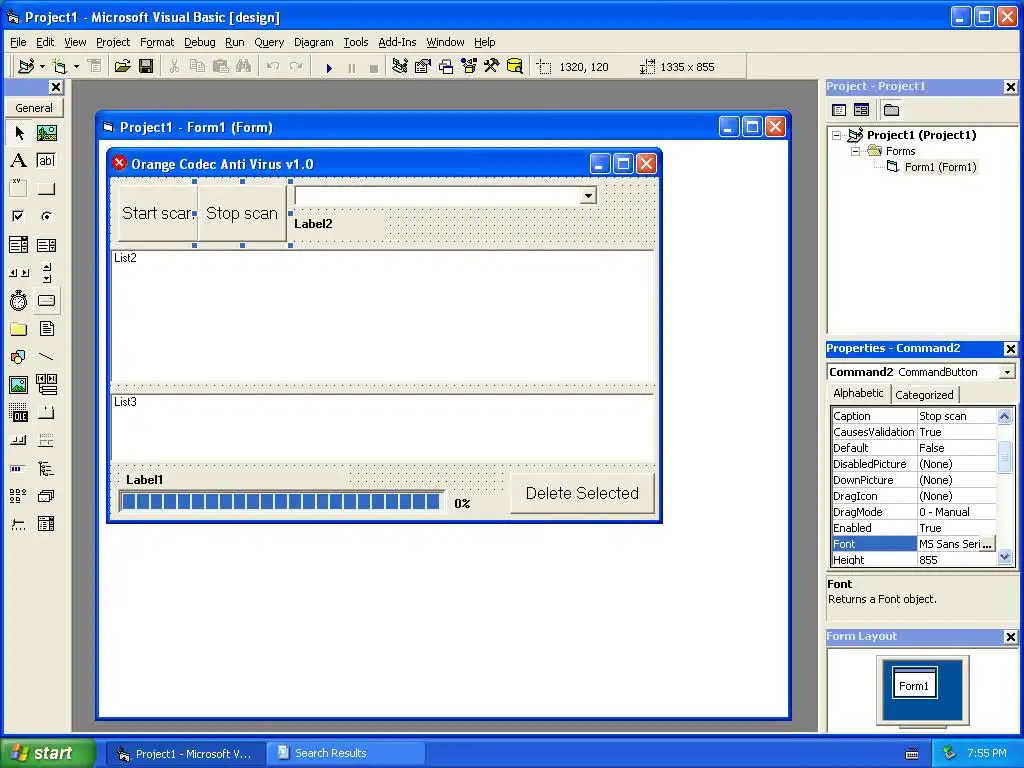Open the Debug menu
This screenshot has height=768, width=1024.
coord(199,42)
